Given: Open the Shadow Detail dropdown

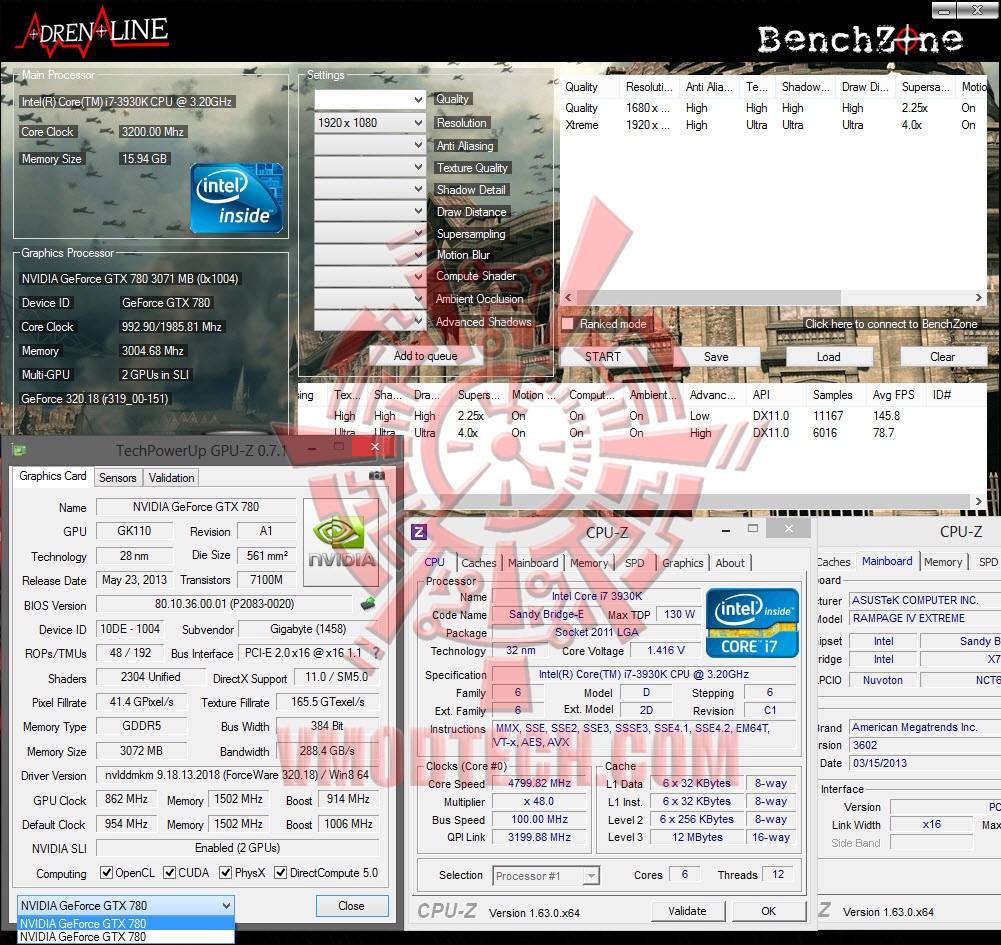Looking at the screenshot, I should pos(370,189).
